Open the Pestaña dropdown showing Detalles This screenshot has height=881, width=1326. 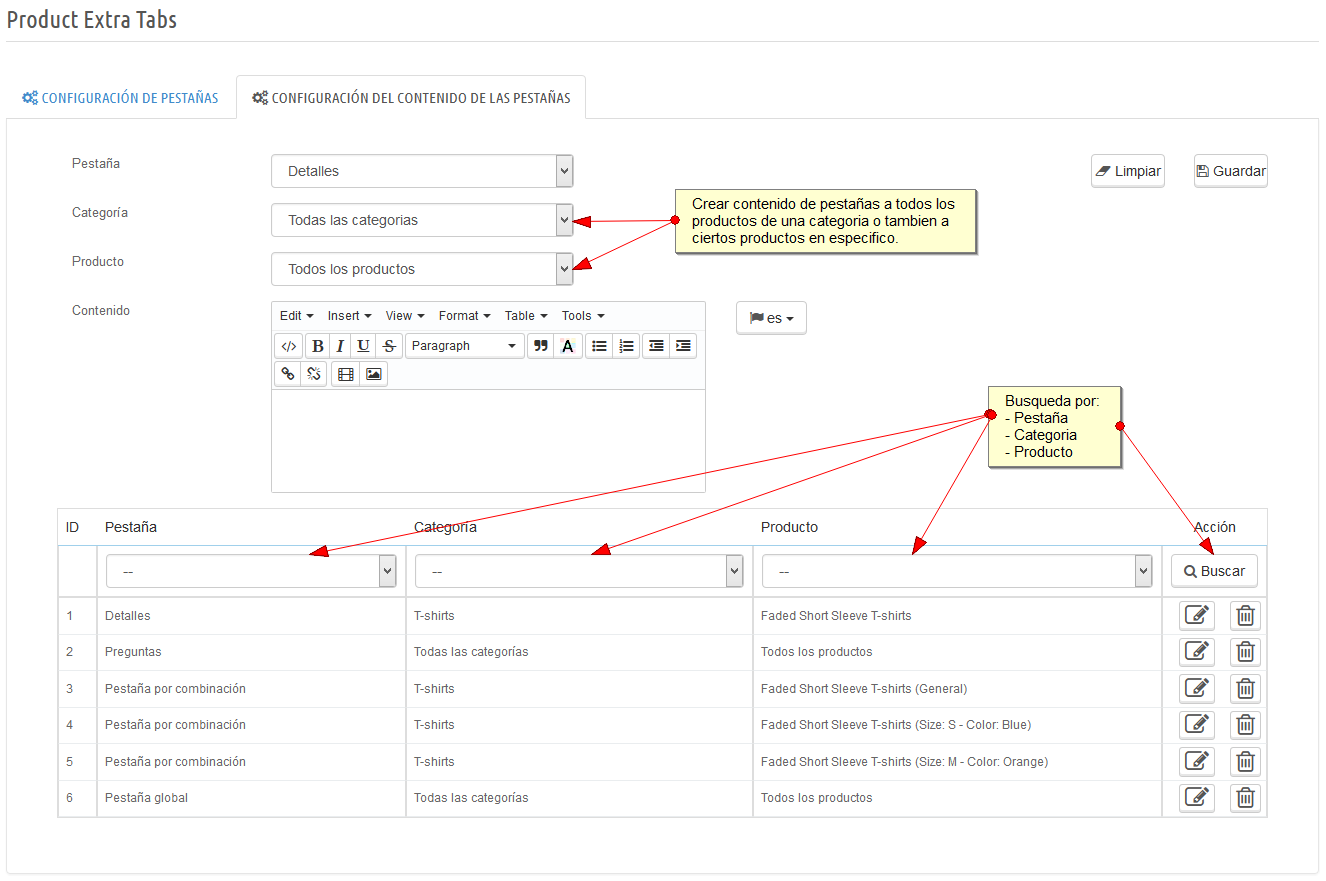[x=422, y=171]
